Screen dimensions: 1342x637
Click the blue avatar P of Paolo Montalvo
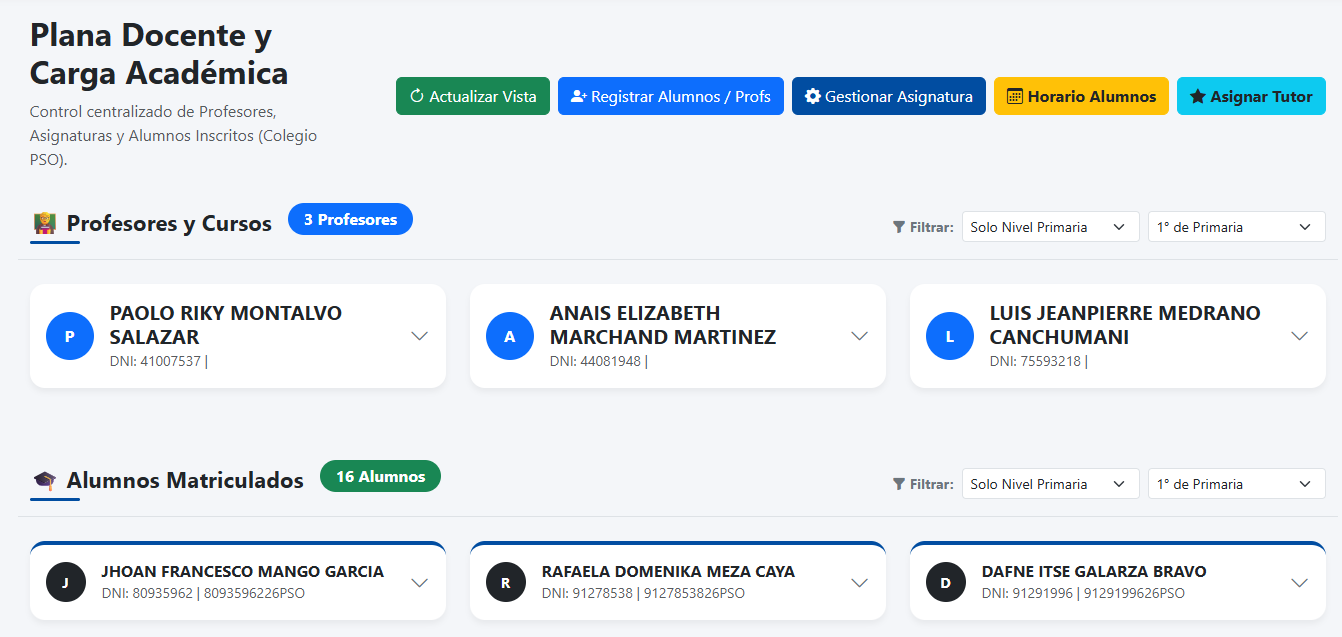[x=70, y=336]
